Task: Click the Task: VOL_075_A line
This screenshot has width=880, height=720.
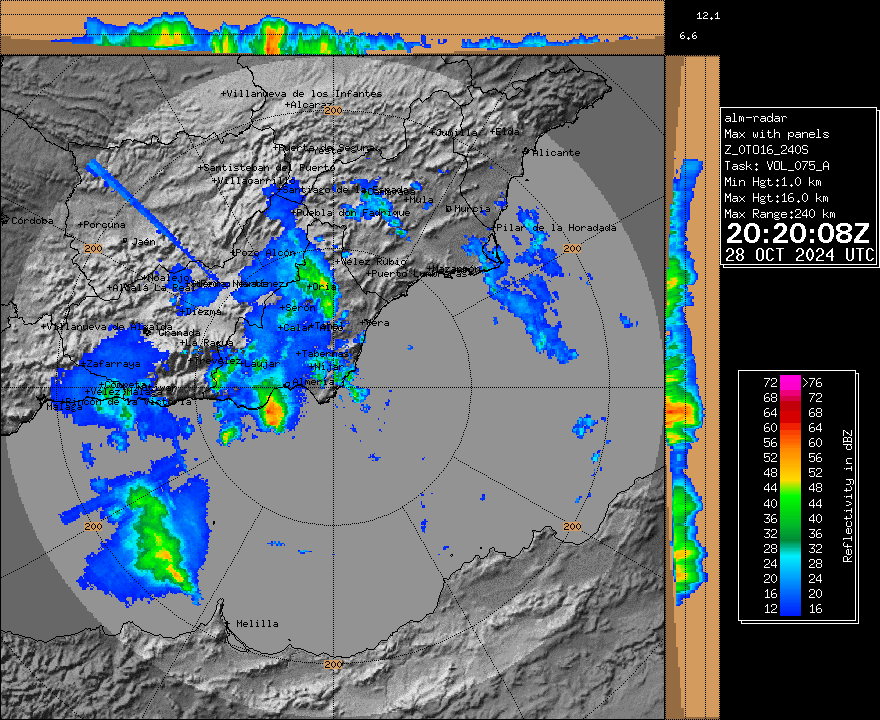Action: click(776, 166)
